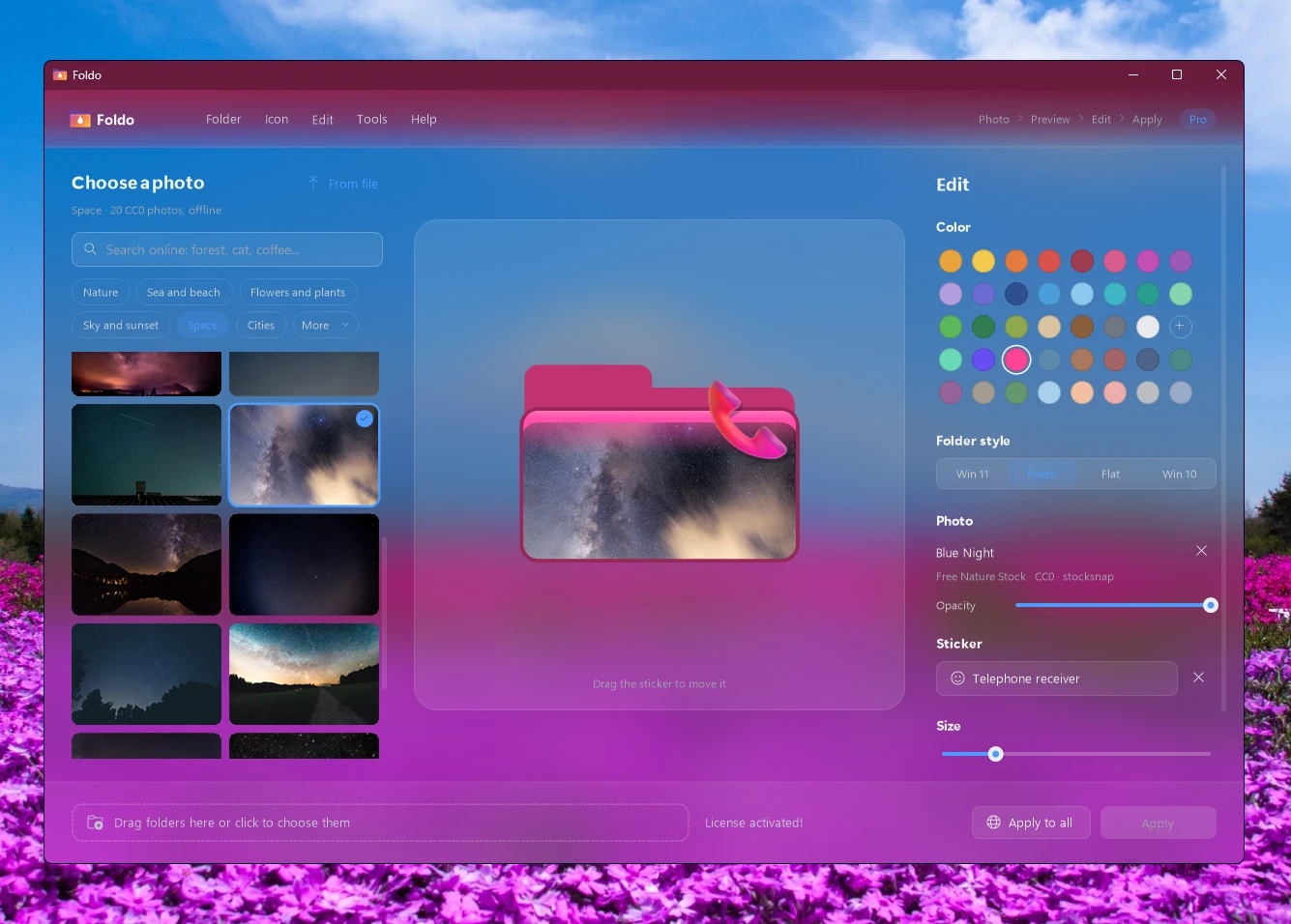Open the Icon menu
1291x924 pixels.
click(277, 120)
